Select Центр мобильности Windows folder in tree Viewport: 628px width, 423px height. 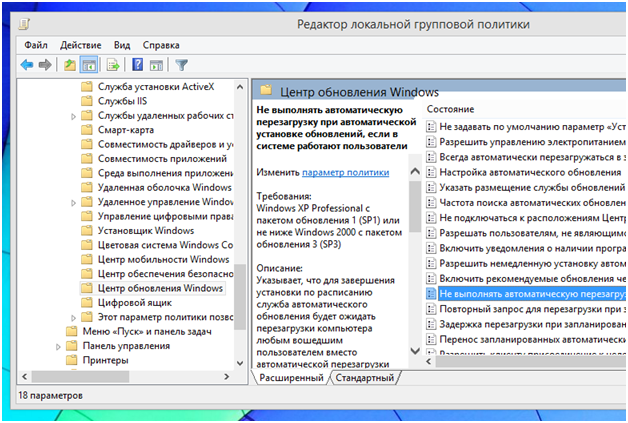click(163, 260)
